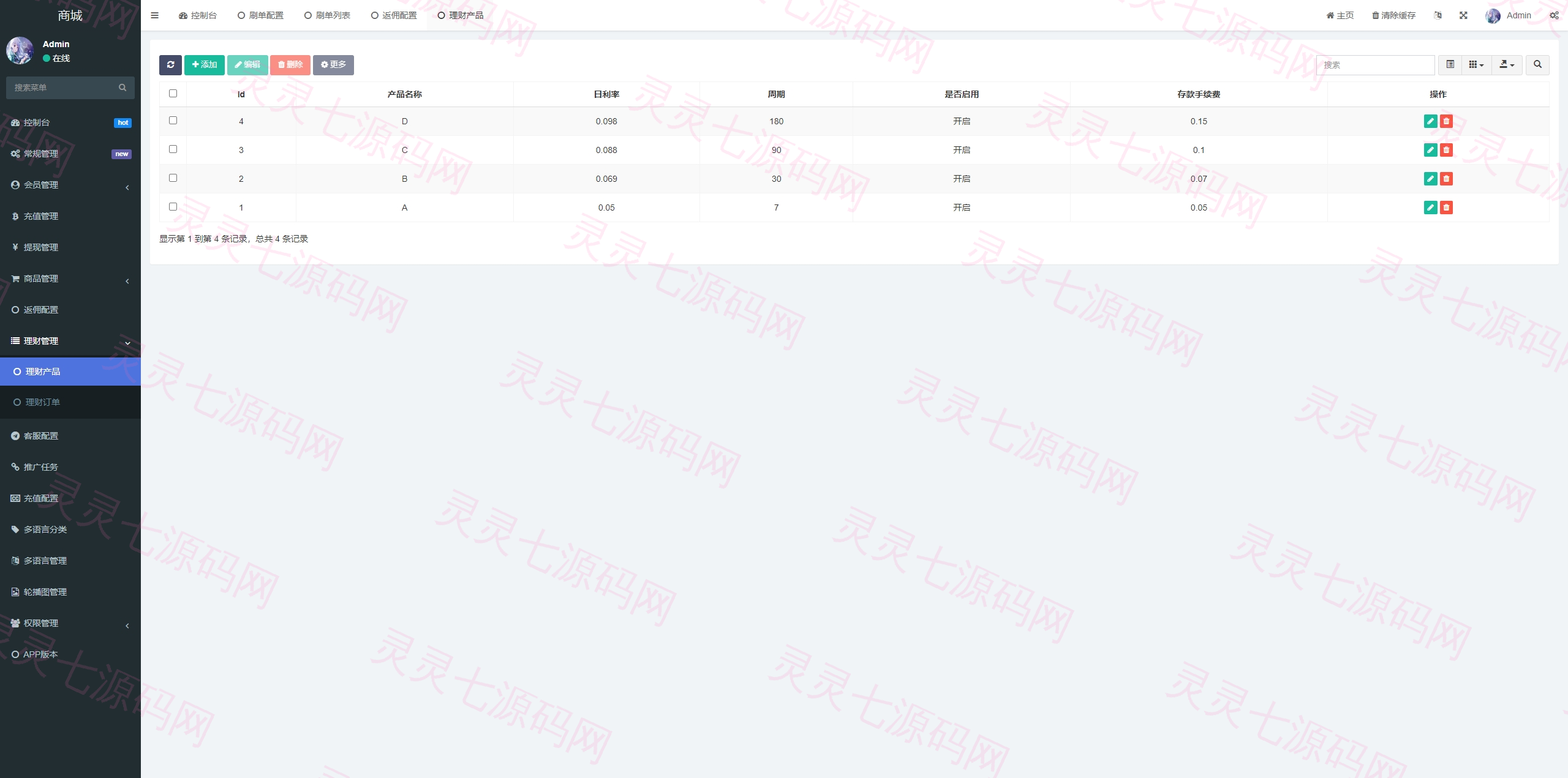This screenshot has height=778, width=1568.
Task: Click into the table 搜索 input field
Action: pyautogui.click(x=1376, y=65)
